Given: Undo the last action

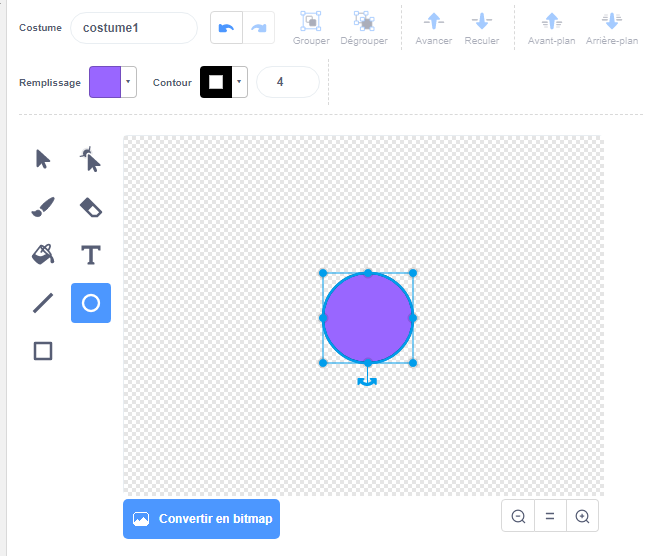Looking at the screenshot, I should pos(226,28).
